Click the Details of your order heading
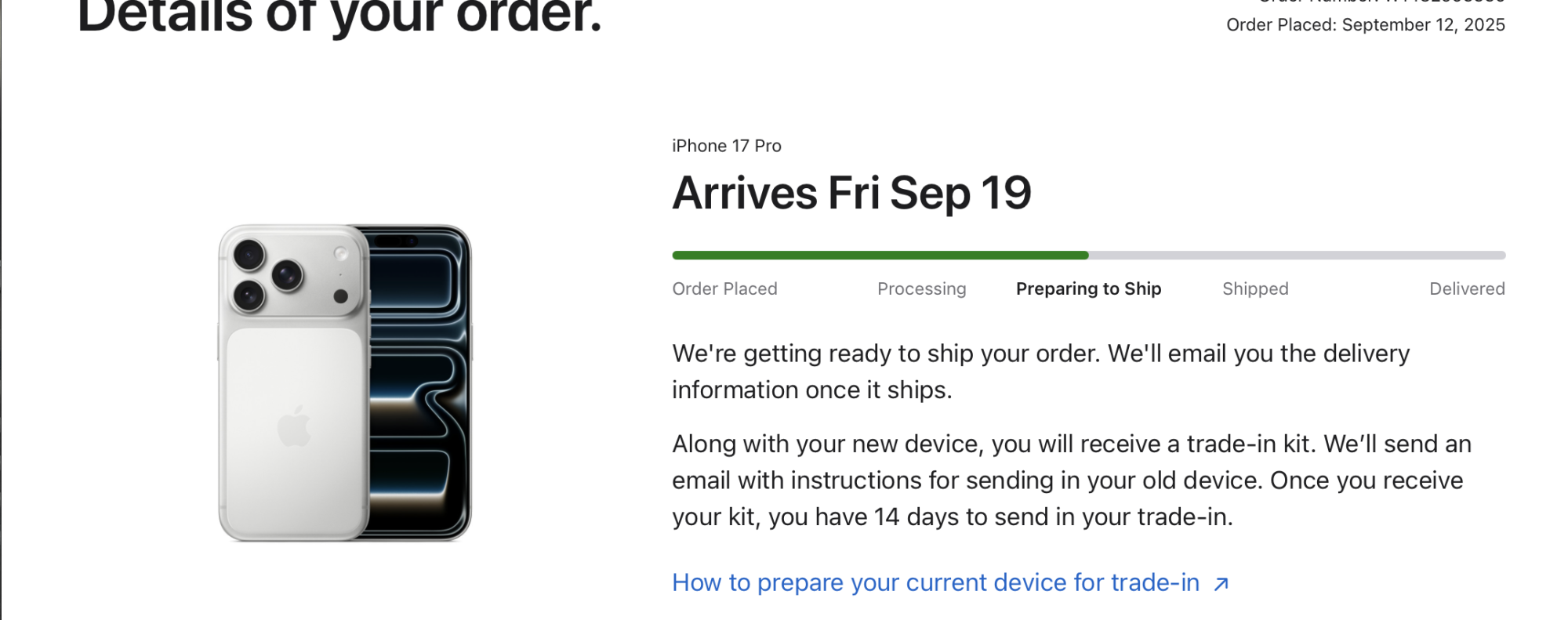The image size is (1568, 620). pyautogui.click(x=339, y=17)
